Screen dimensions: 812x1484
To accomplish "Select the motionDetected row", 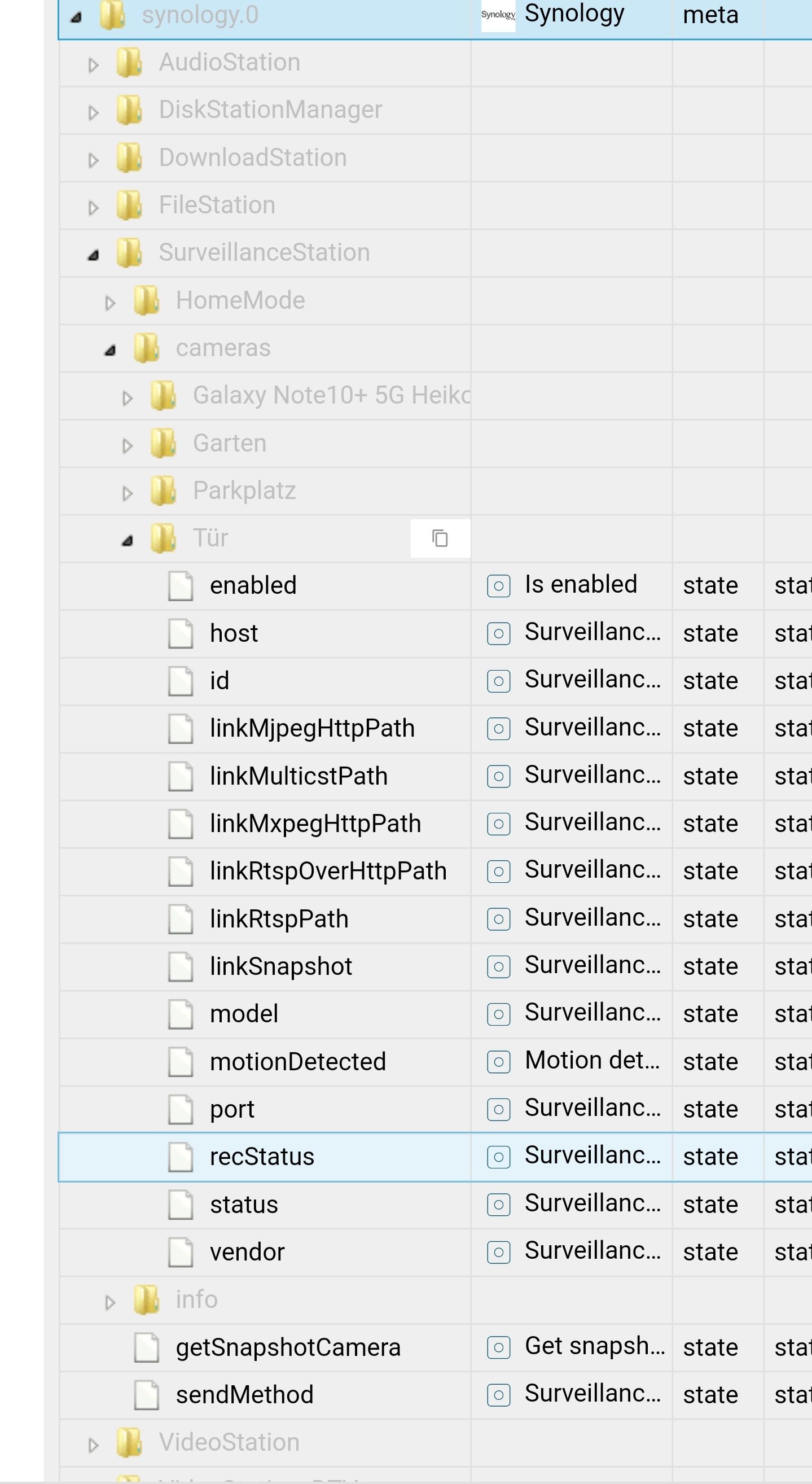I will (x=436, y=1062).
